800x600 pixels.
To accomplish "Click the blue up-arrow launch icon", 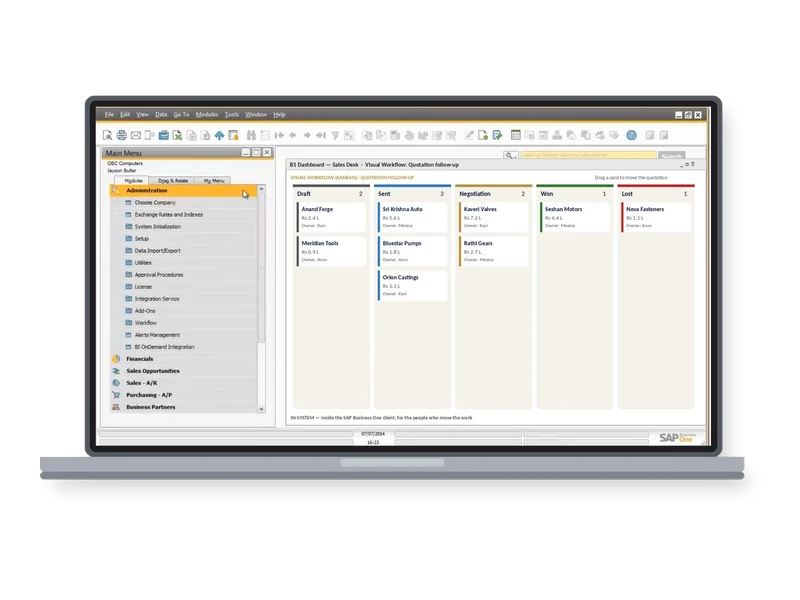I will pos(219,135).
